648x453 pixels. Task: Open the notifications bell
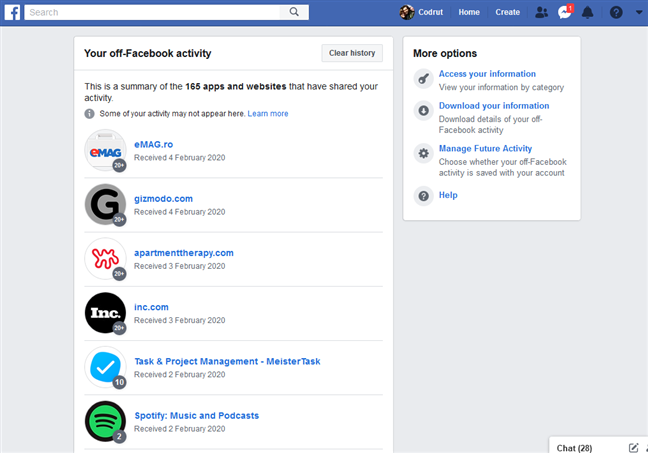(x=587, y=12)
